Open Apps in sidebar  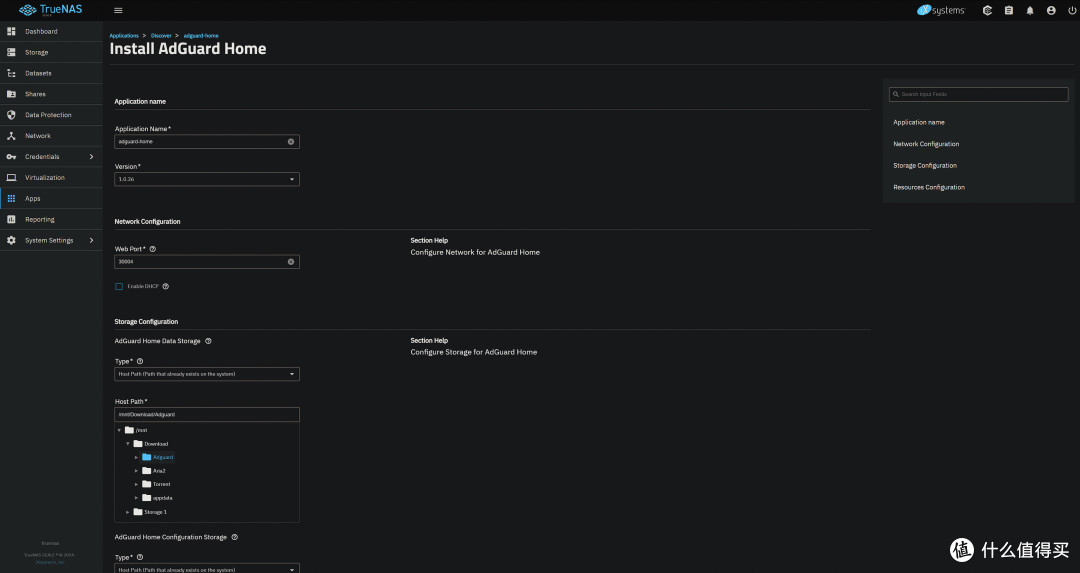[x=52, y=198]
